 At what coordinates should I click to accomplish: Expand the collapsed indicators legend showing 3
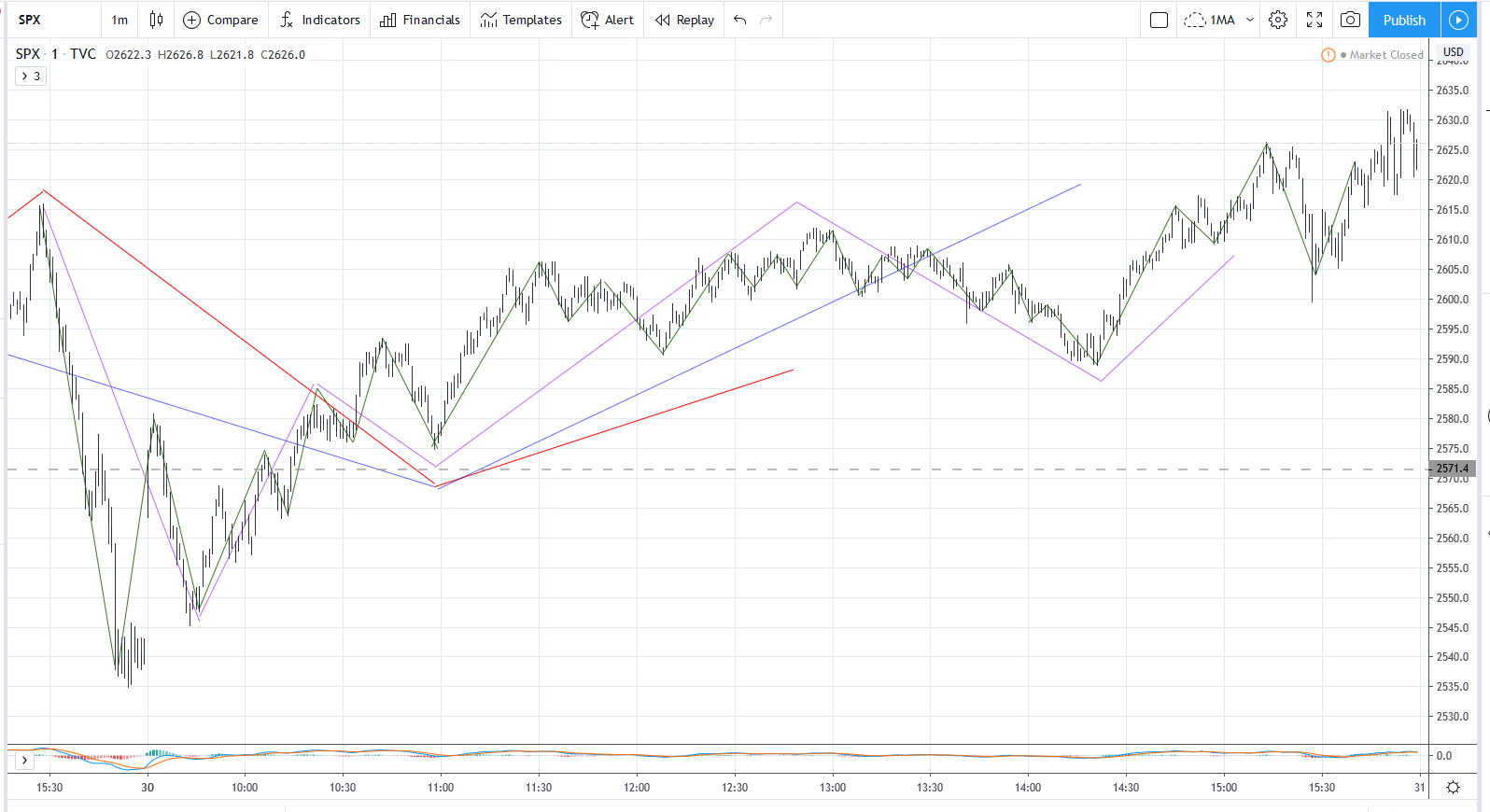coord(31,77)
